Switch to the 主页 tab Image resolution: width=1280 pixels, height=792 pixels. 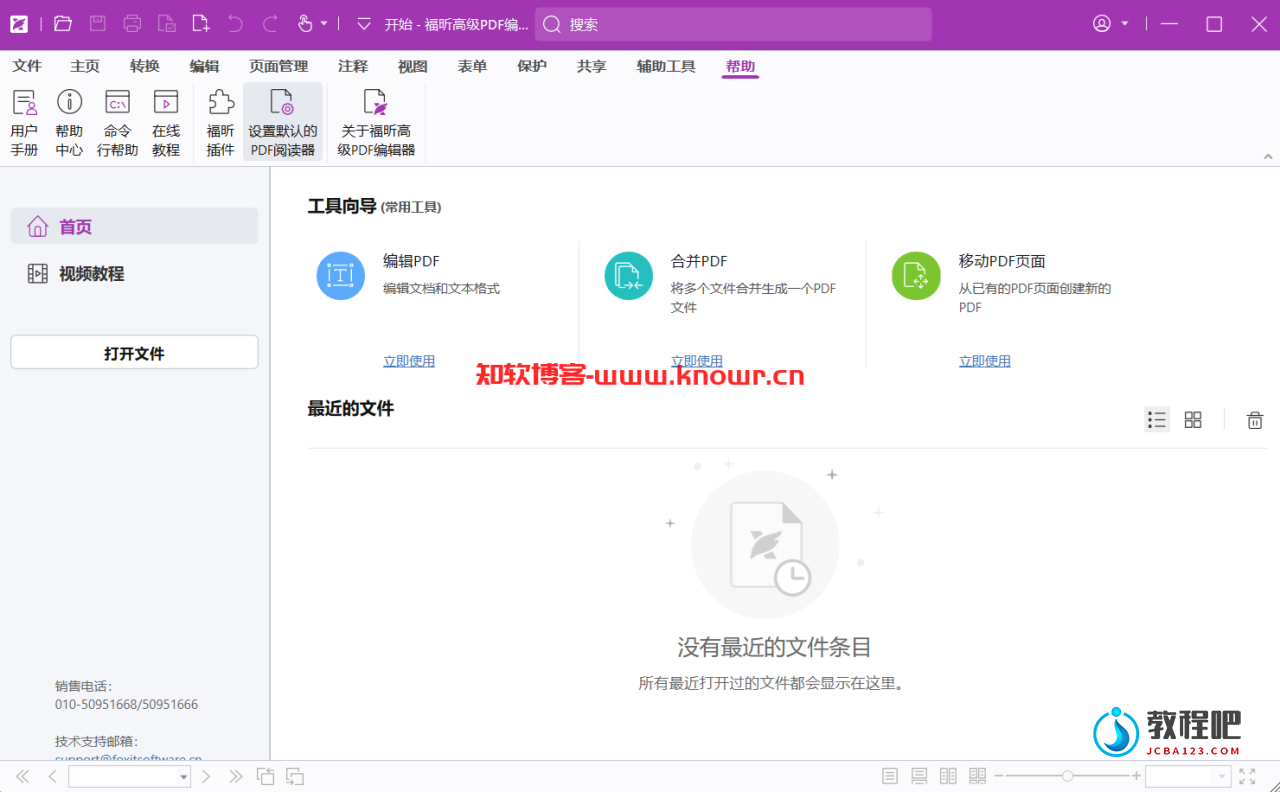85,66
